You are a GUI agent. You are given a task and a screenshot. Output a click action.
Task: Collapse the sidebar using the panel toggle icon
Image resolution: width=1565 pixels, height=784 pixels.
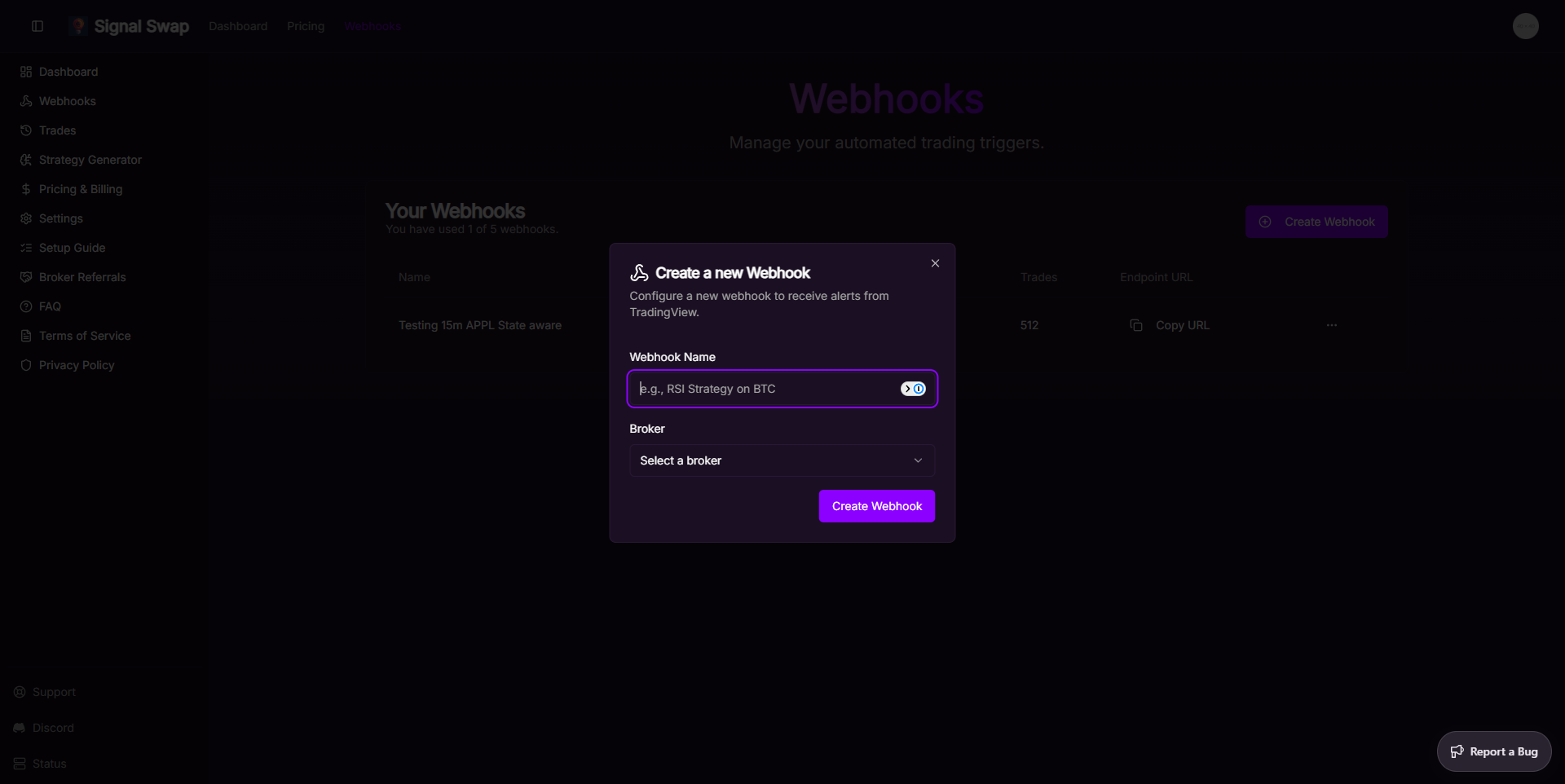tap(37, 26)
